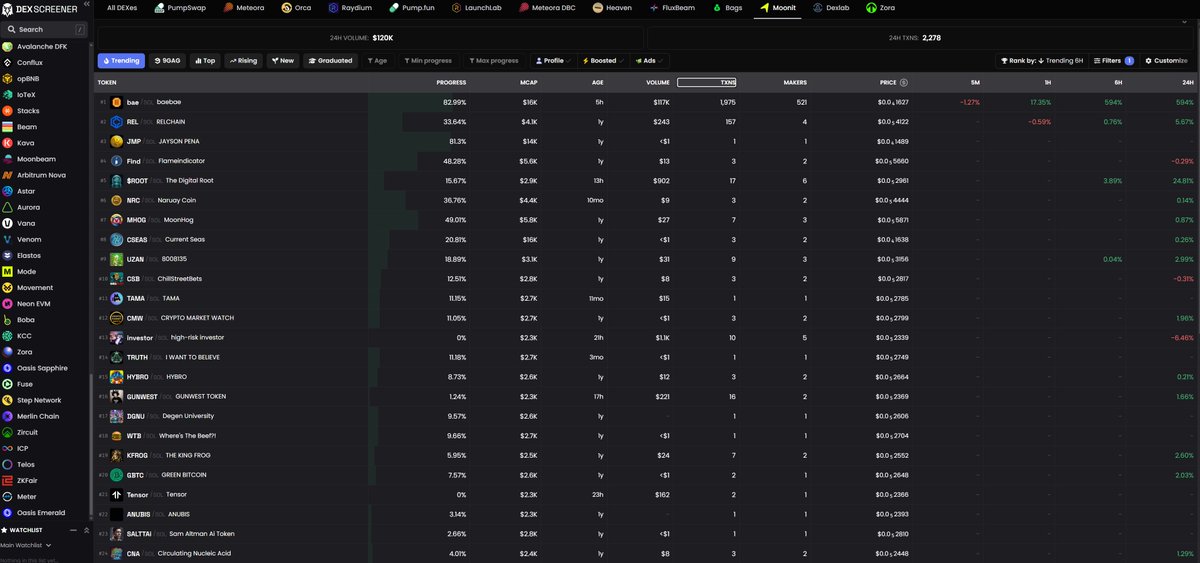
Task: Select the Rising button
Action: point(243,60)
